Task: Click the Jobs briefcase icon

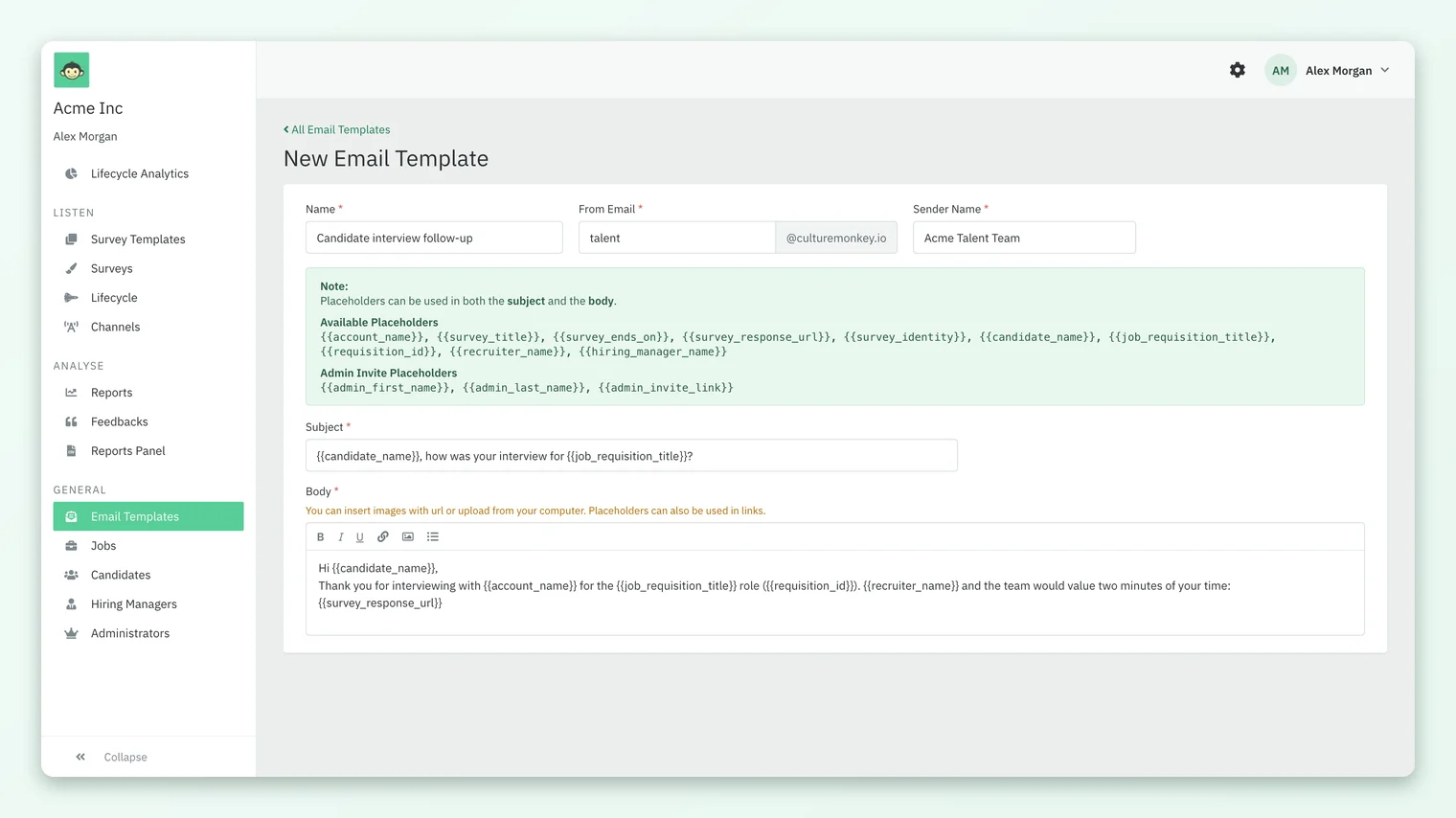Action: [71, 546]
